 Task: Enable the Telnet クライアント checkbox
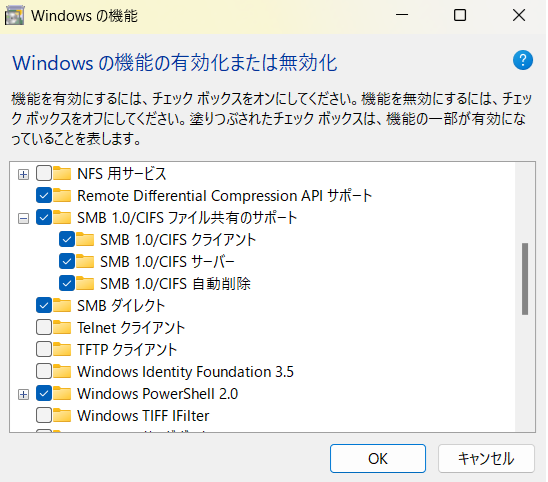(44, 328)
